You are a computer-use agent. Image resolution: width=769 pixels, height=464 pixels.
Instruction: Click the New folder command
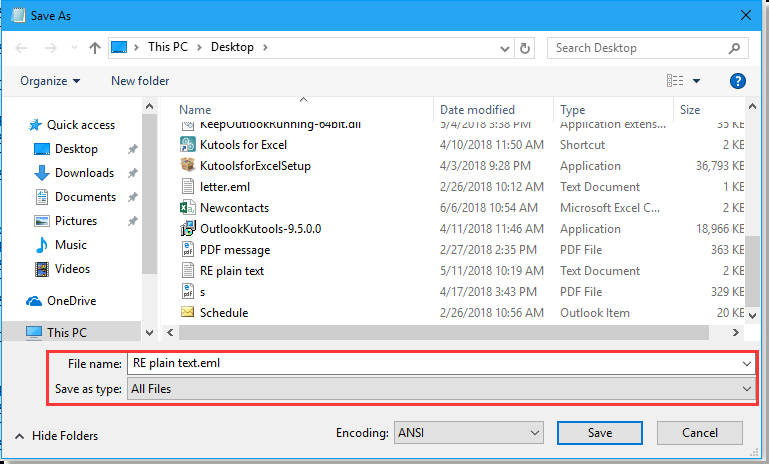tap(140, 81)
